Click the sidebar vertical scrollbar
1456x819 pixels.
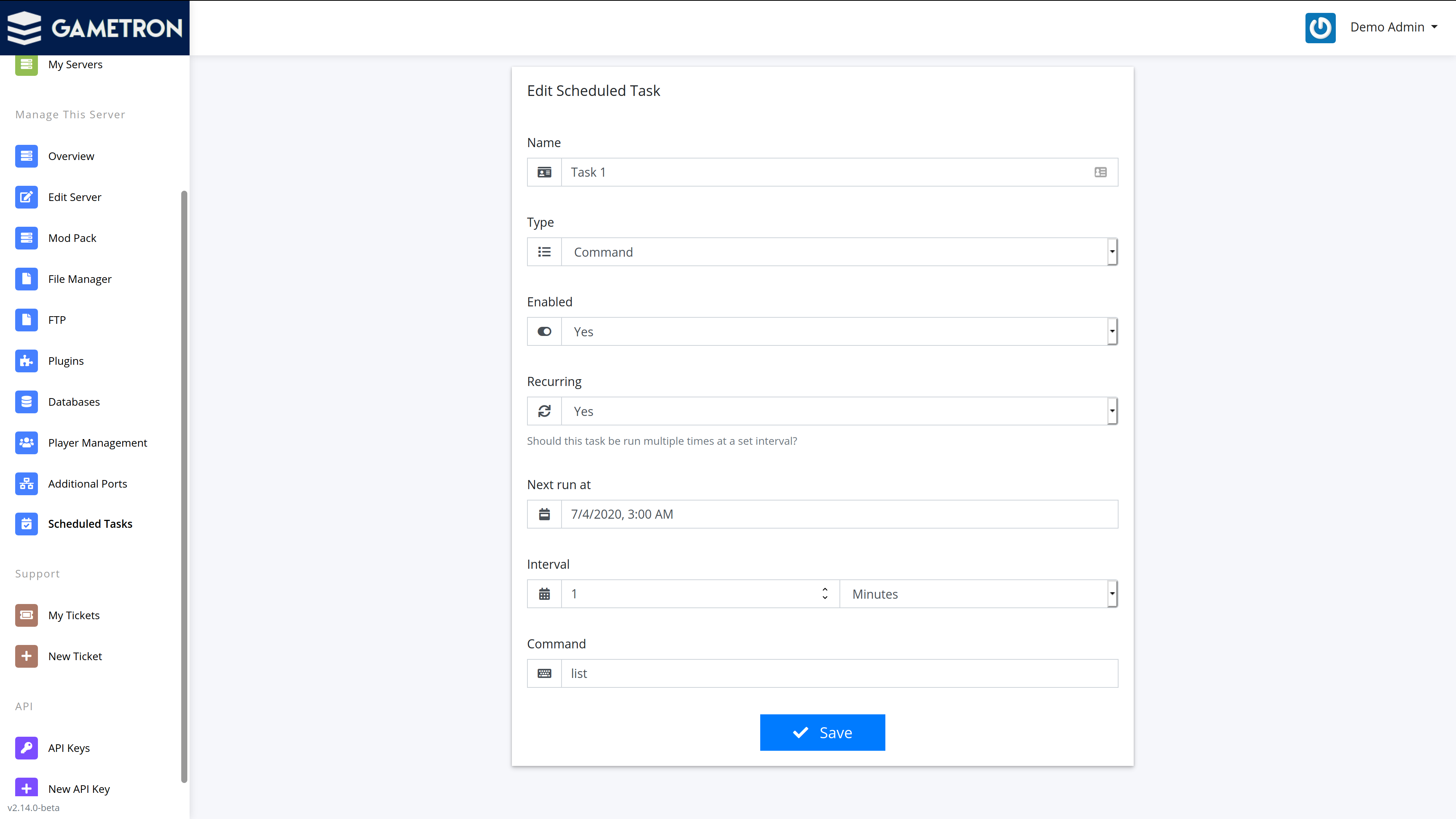click(184, 486)
